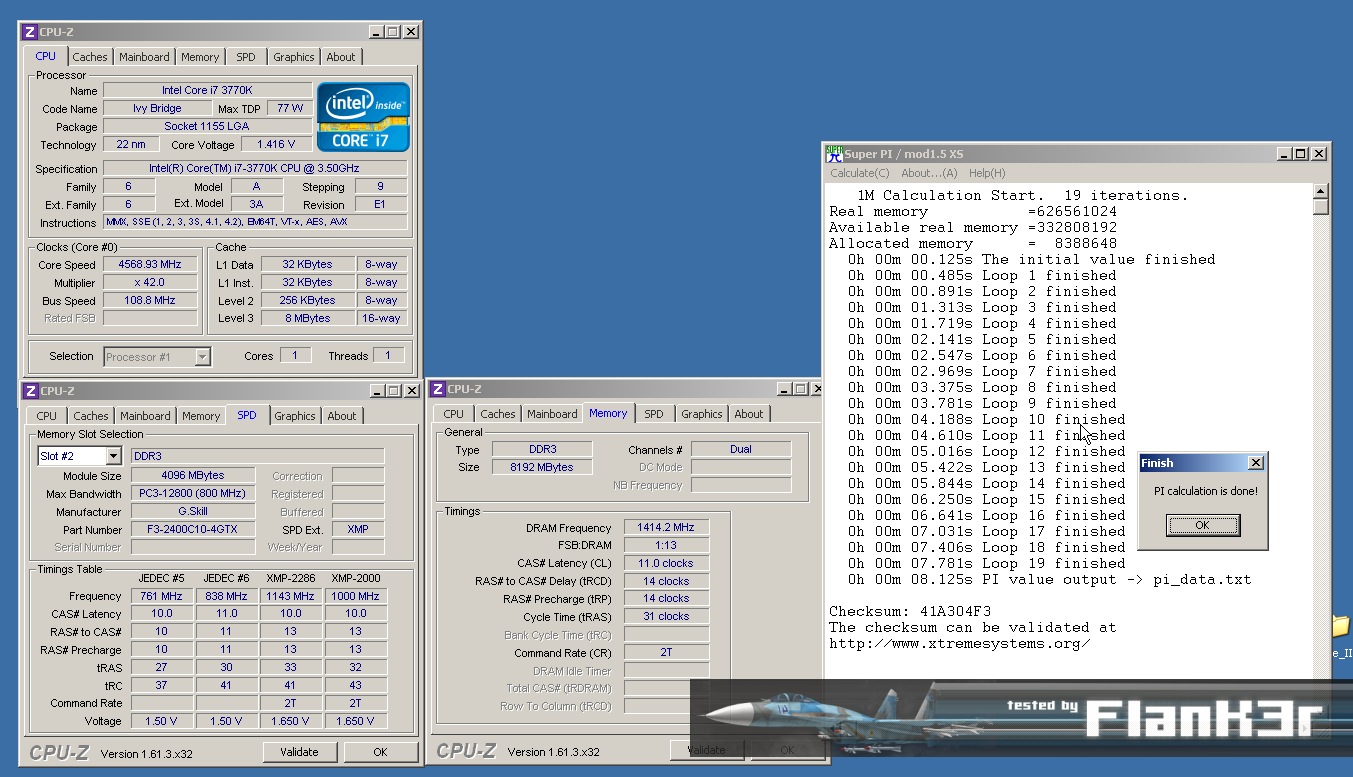Screen dimensions: 1353x777
Task: Select Mainboard tab in Memory CPU-Z window
Action: 552,414
